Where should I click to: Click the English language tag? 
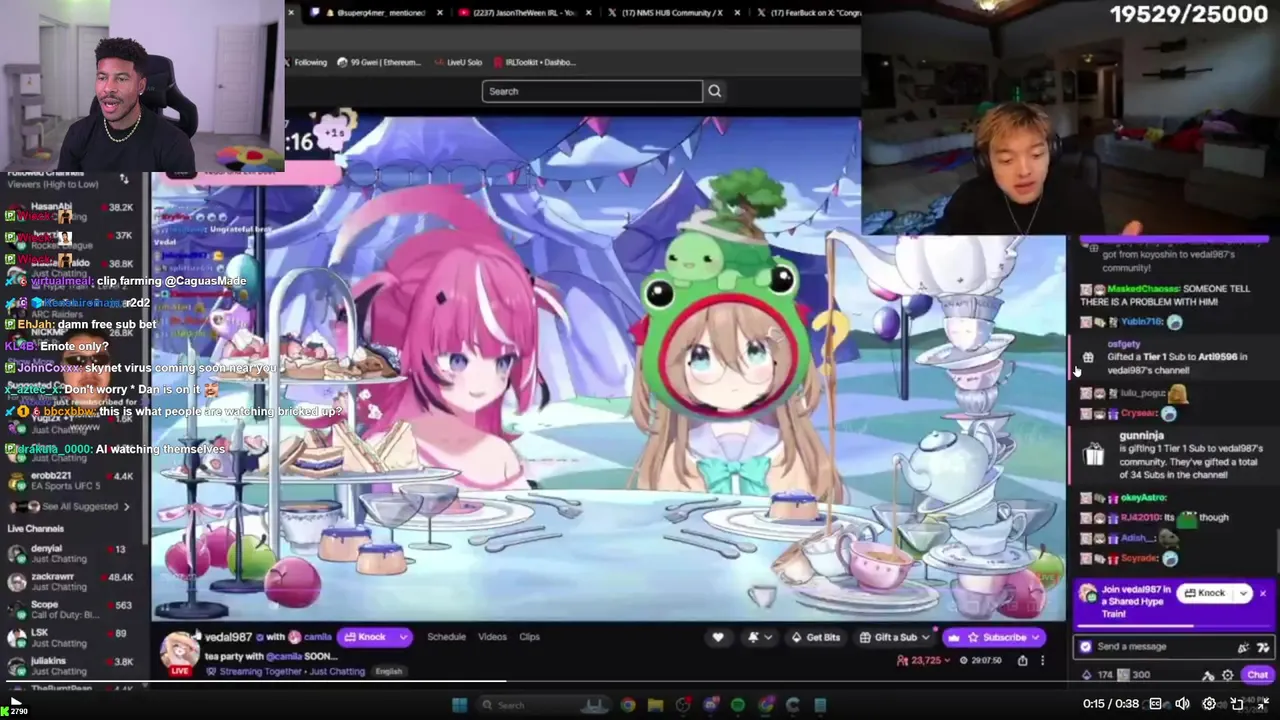point(388,671)
